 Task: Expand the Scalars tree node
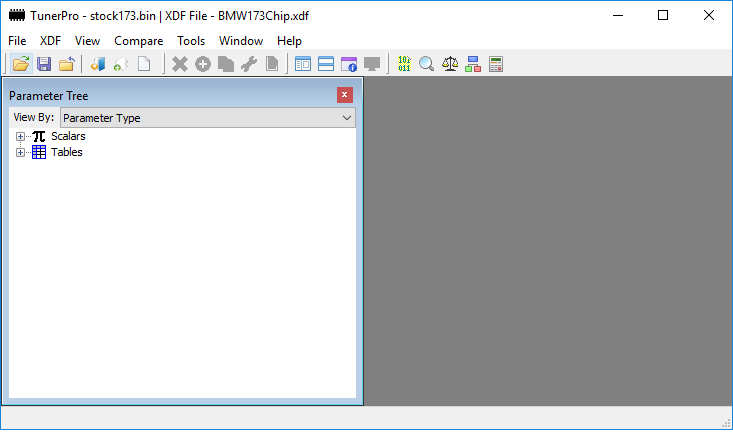pyautogui.click(x=20, y=136)
